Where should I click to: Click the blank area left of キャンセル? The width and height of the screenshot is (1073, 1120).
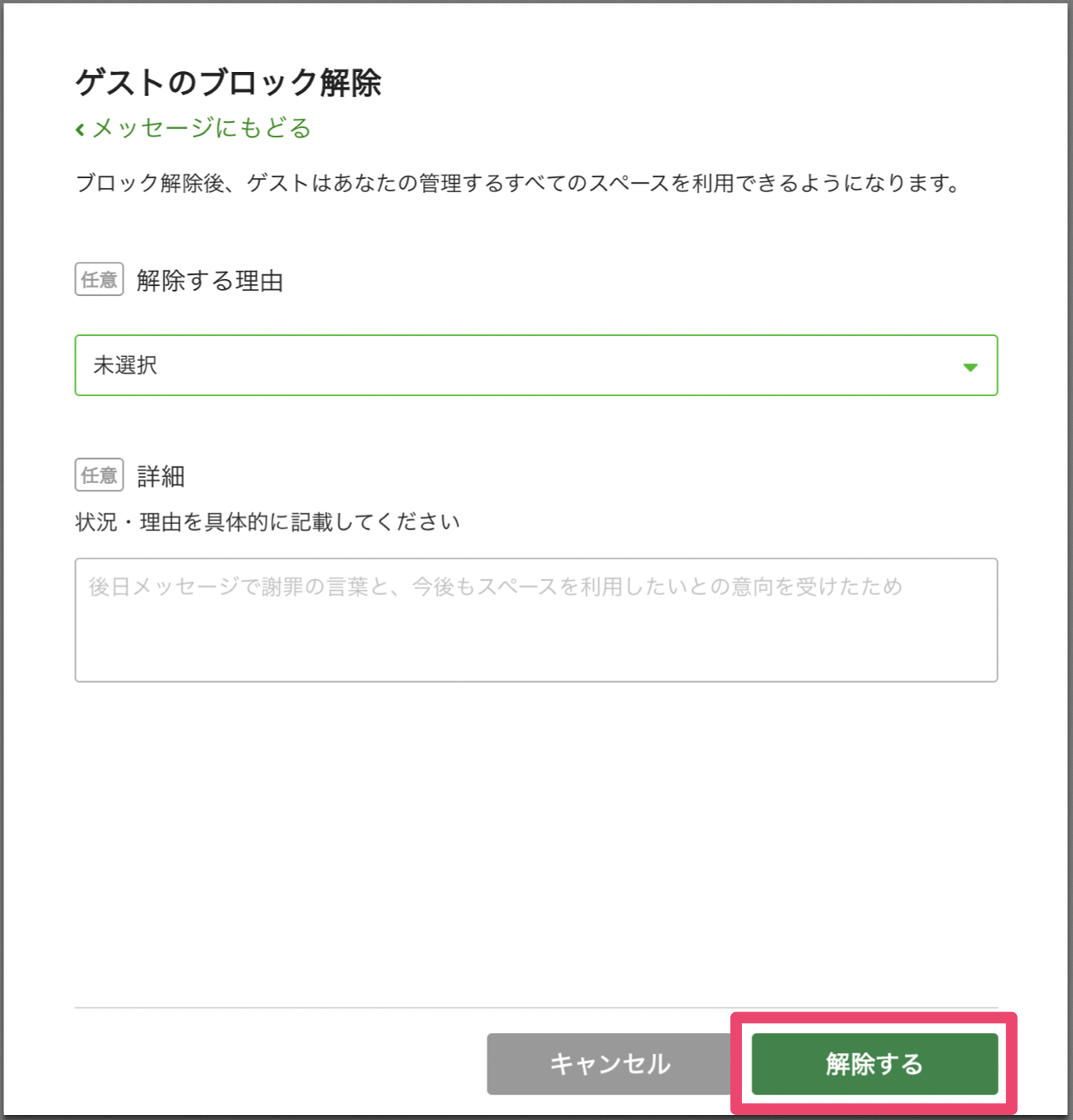point(276,1063)
